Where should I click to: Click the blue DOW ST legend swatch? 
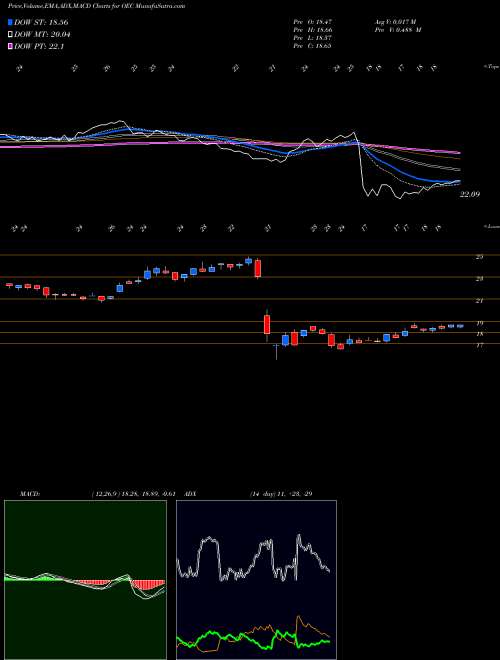[11, 22]
